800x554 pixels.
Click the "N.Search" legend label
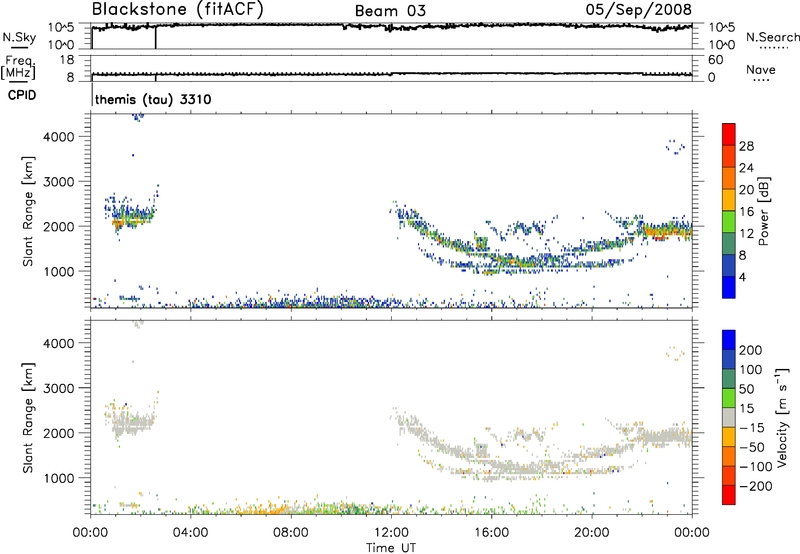pyautogui.click(x=772, y=37)
